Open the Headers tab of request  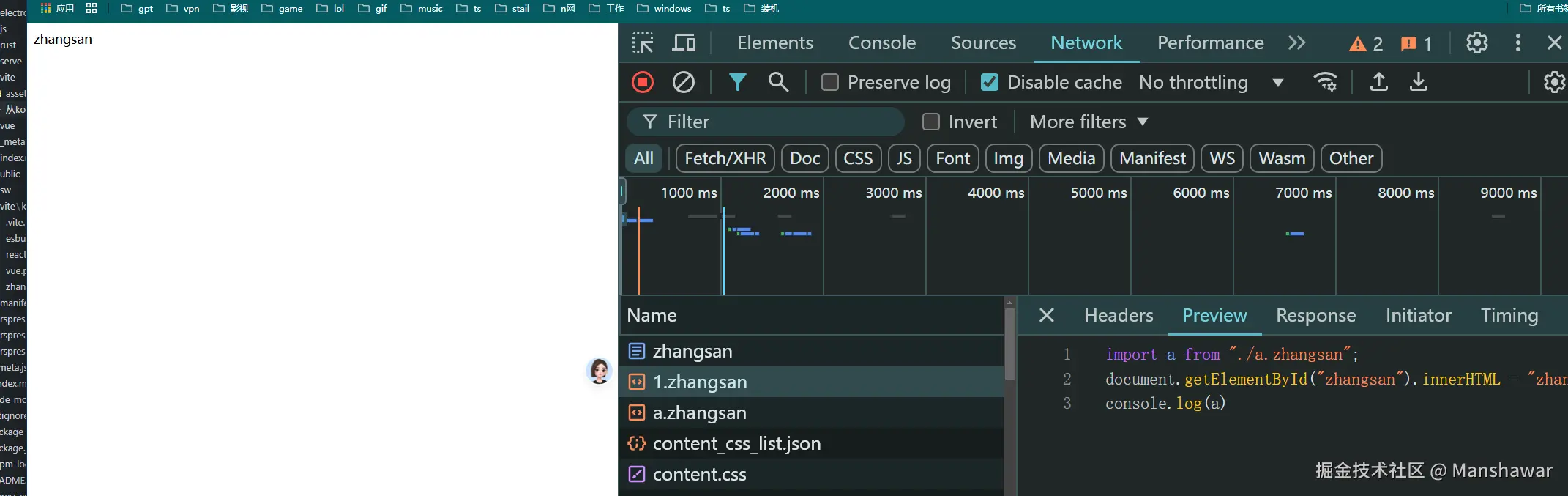[1119, 316]
